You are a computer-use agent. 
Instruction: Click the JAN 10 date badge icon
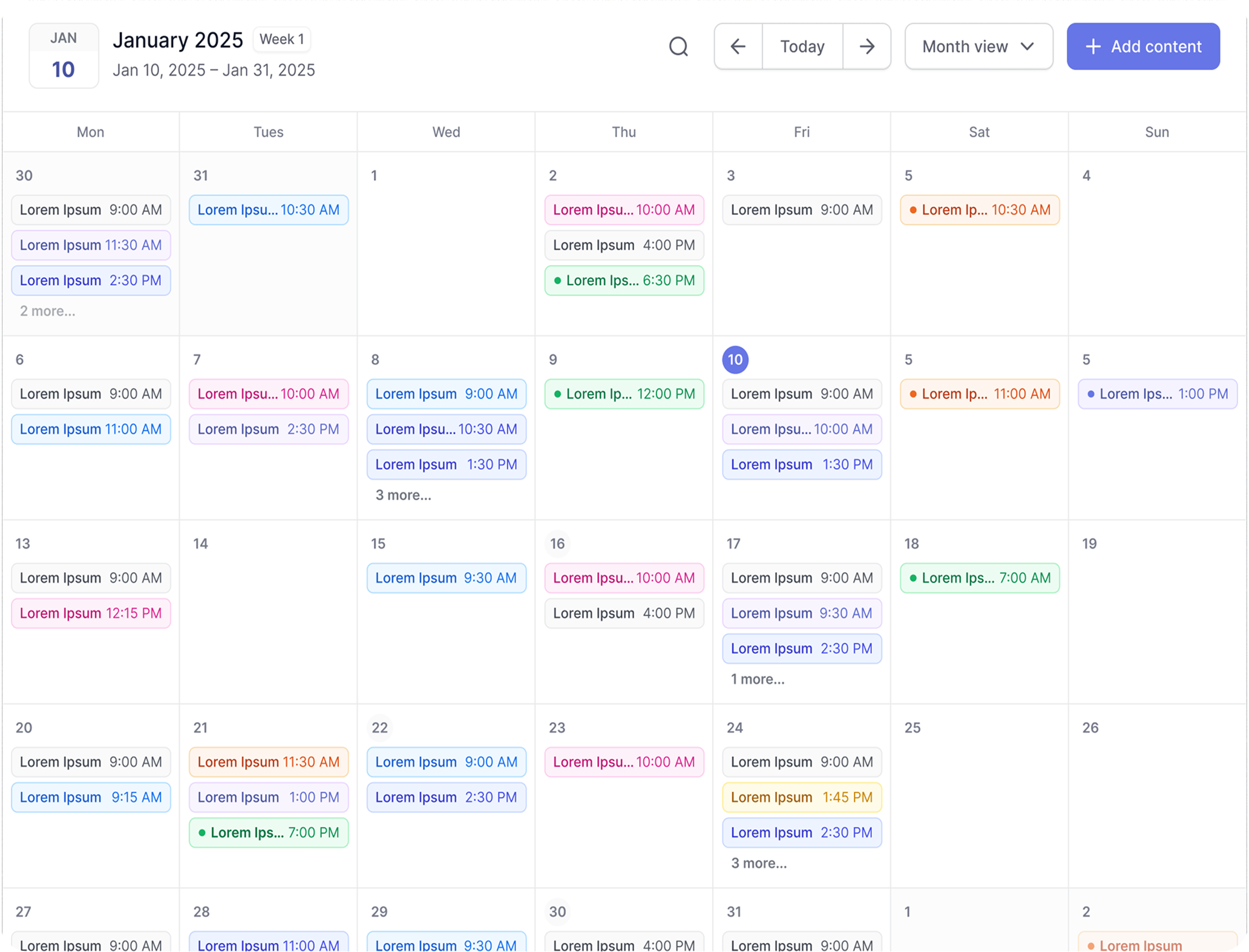click(64, 56)
